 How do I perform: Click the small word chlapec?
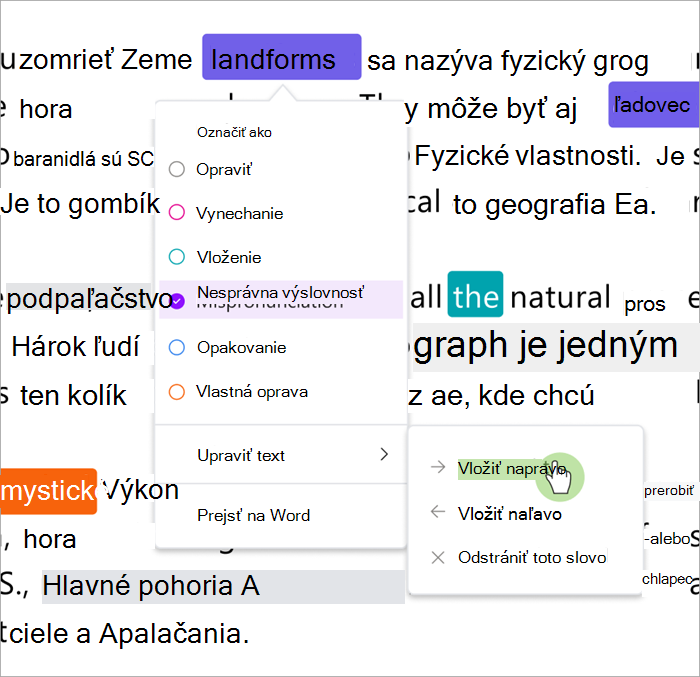point(667,579)
